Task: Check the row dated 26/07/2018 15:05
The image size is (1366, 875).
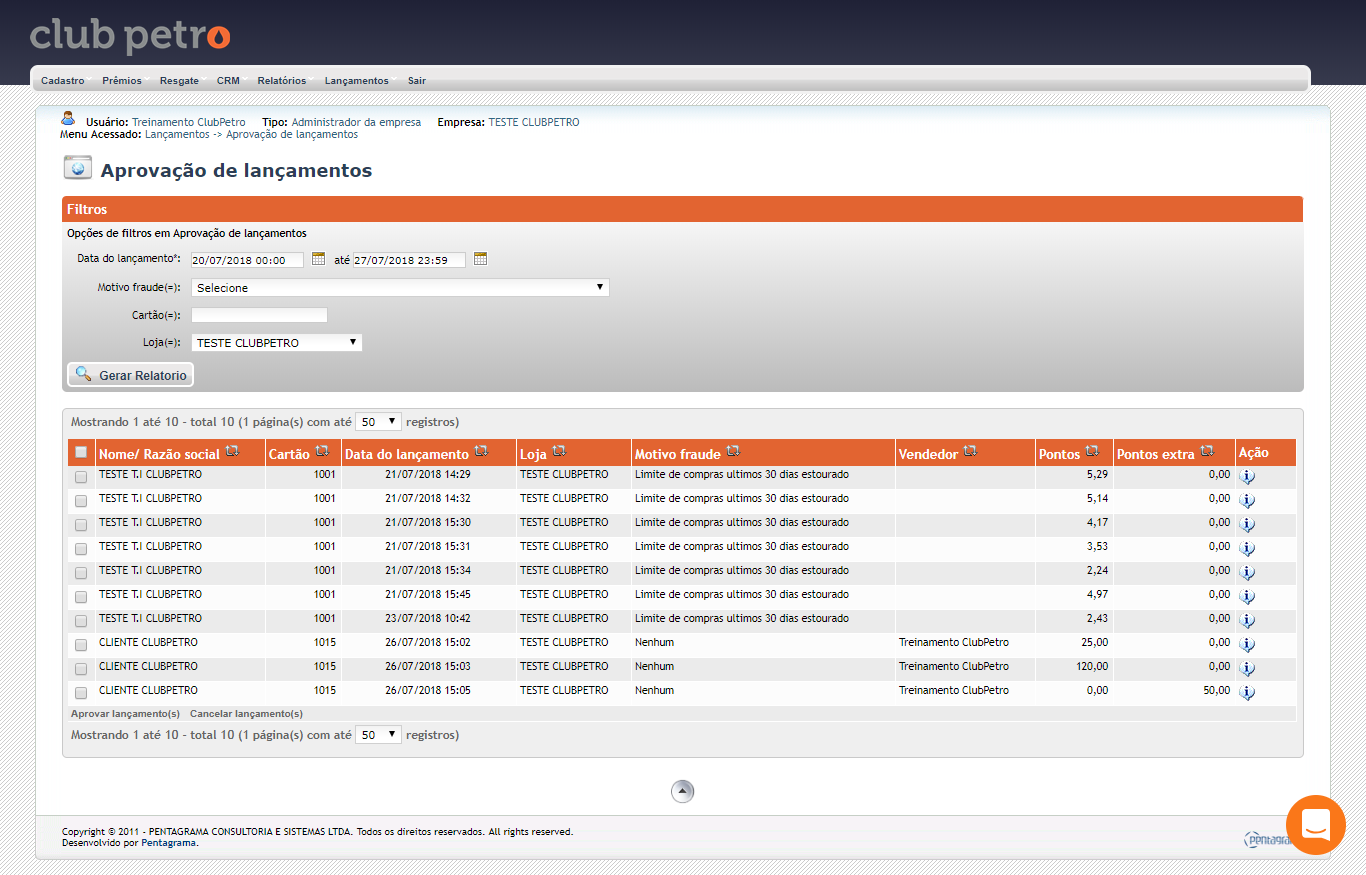Action: point(81,693)
